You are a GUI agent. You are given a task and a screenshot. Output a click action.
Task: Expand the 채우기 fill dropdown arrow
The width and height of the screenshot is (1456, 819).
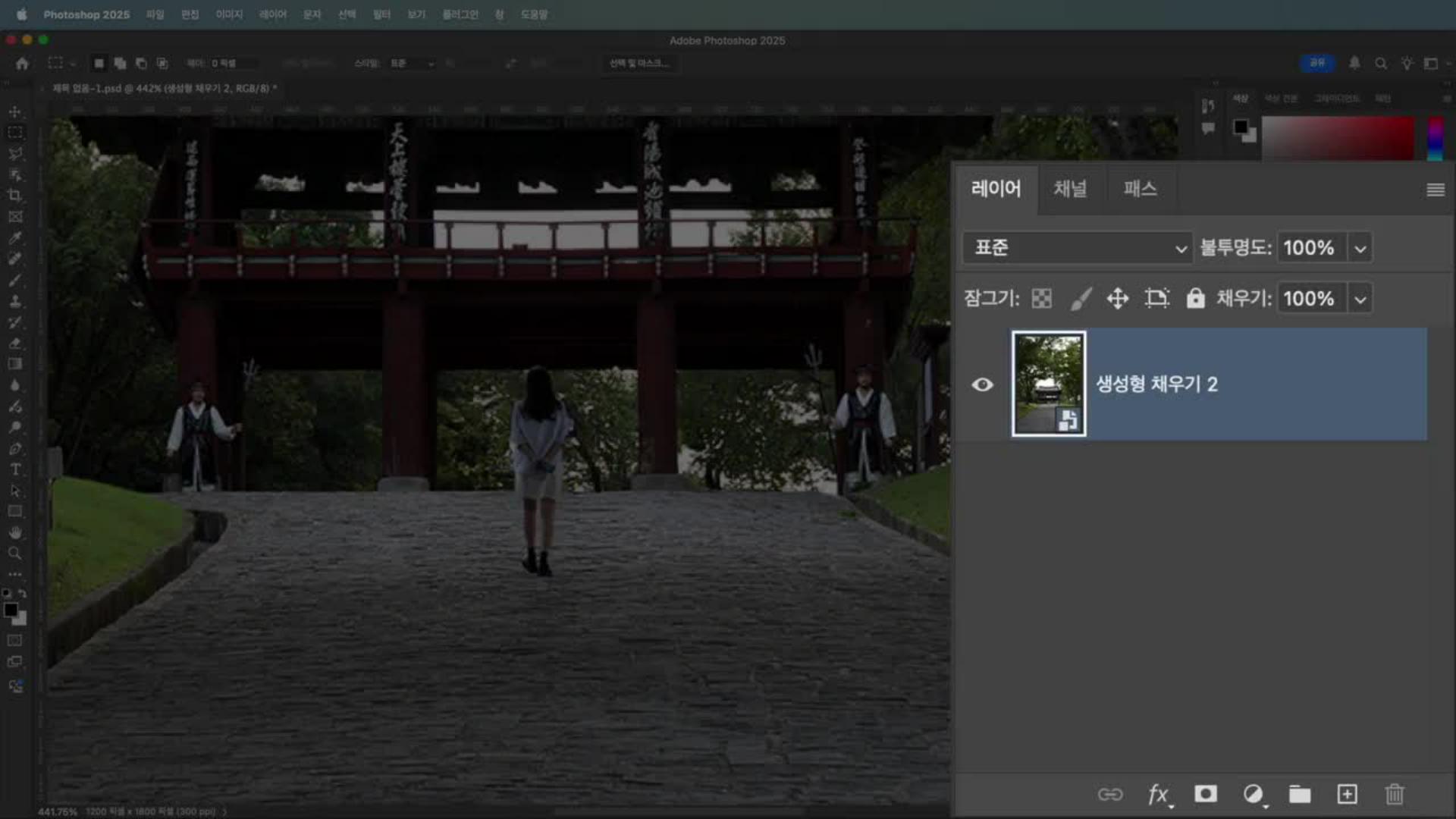1360,299
